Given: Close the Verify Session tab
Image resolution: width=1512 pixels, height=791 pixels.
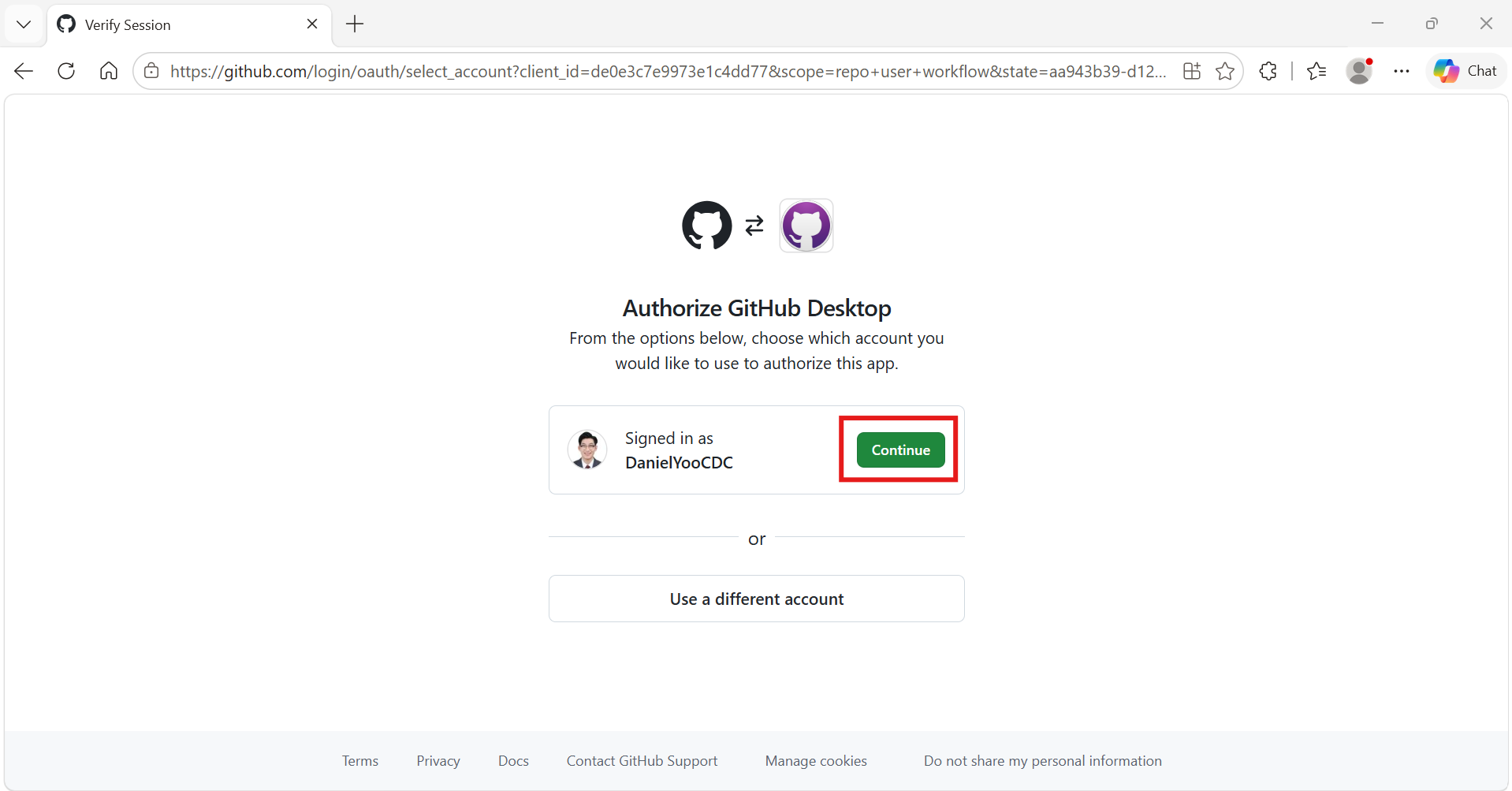Looking at the screenshot, I should coord(312,24).
